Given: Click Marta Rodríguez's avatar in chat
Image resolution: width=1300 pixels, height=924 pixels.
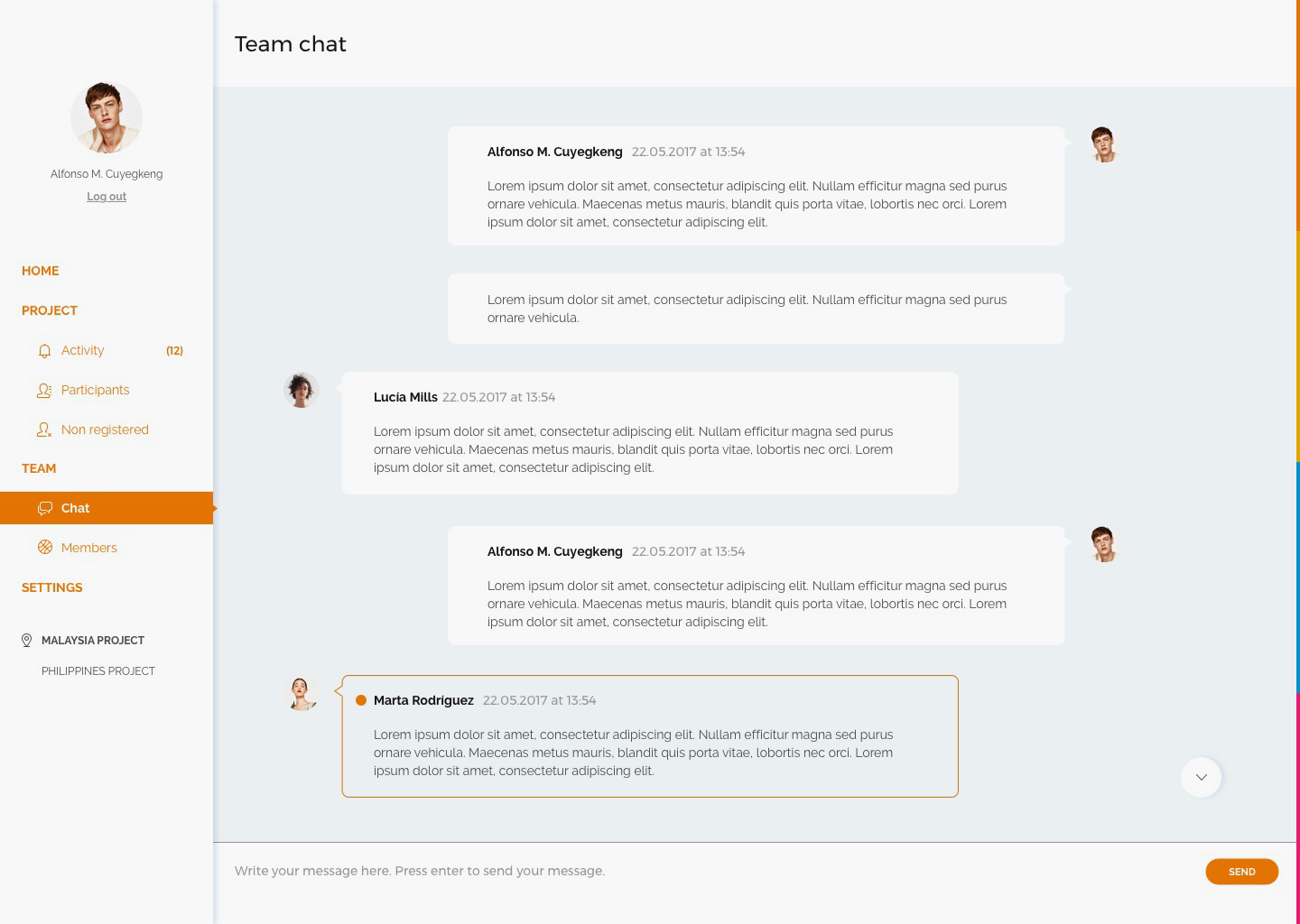Looking at the screenshot, I should 301,693.
